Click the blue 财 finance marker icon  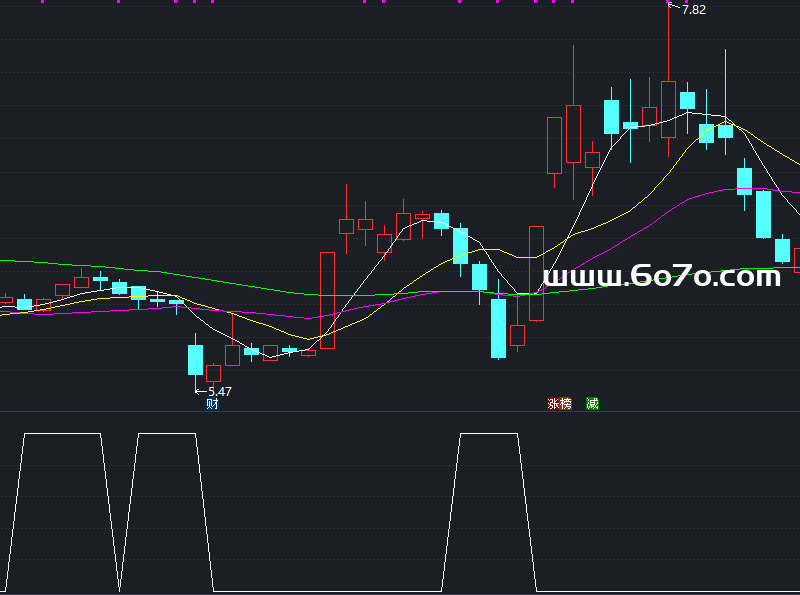212,404
